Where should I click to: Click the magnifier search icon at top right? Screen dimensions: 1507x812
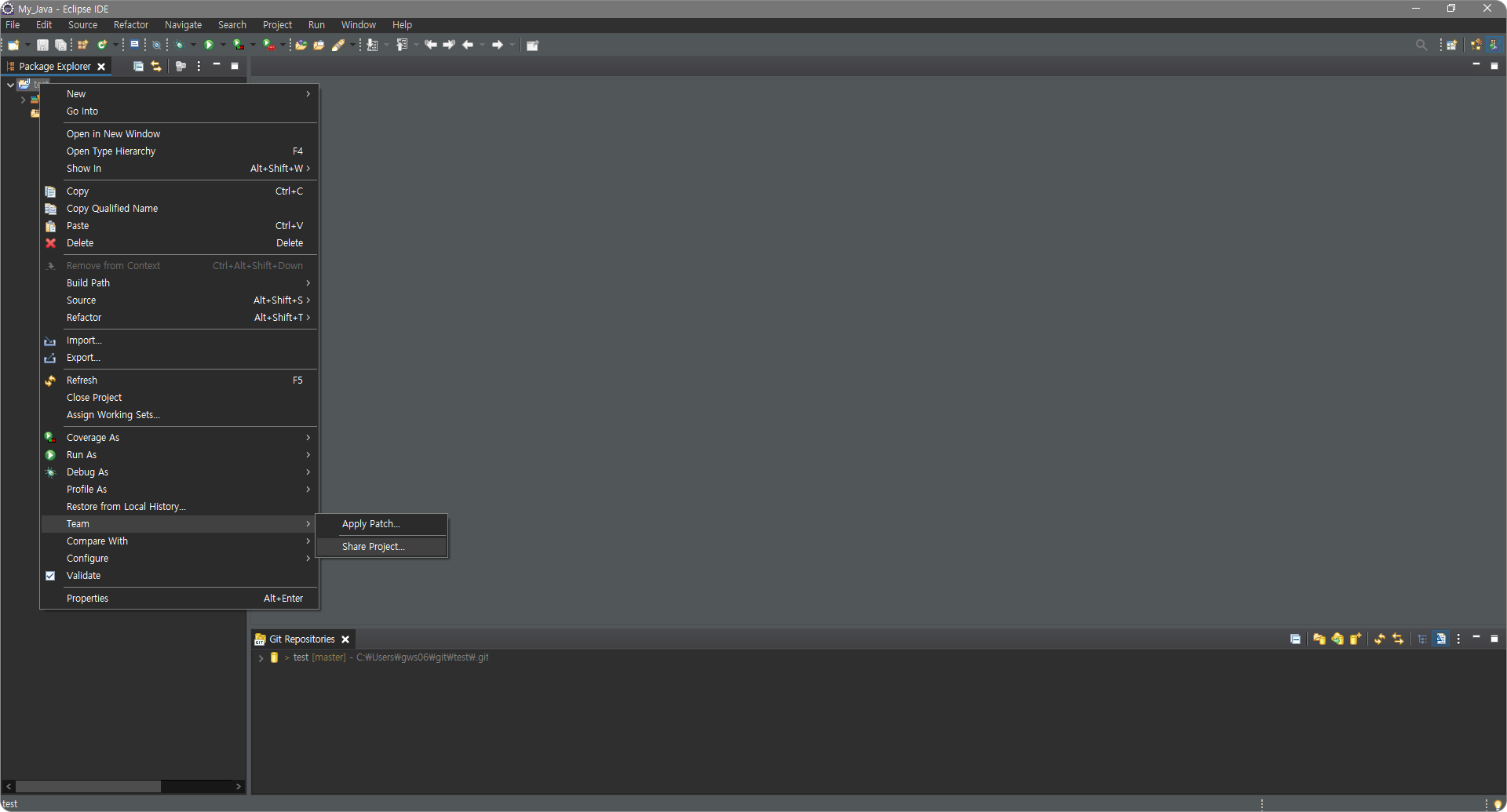[1421, 46]
